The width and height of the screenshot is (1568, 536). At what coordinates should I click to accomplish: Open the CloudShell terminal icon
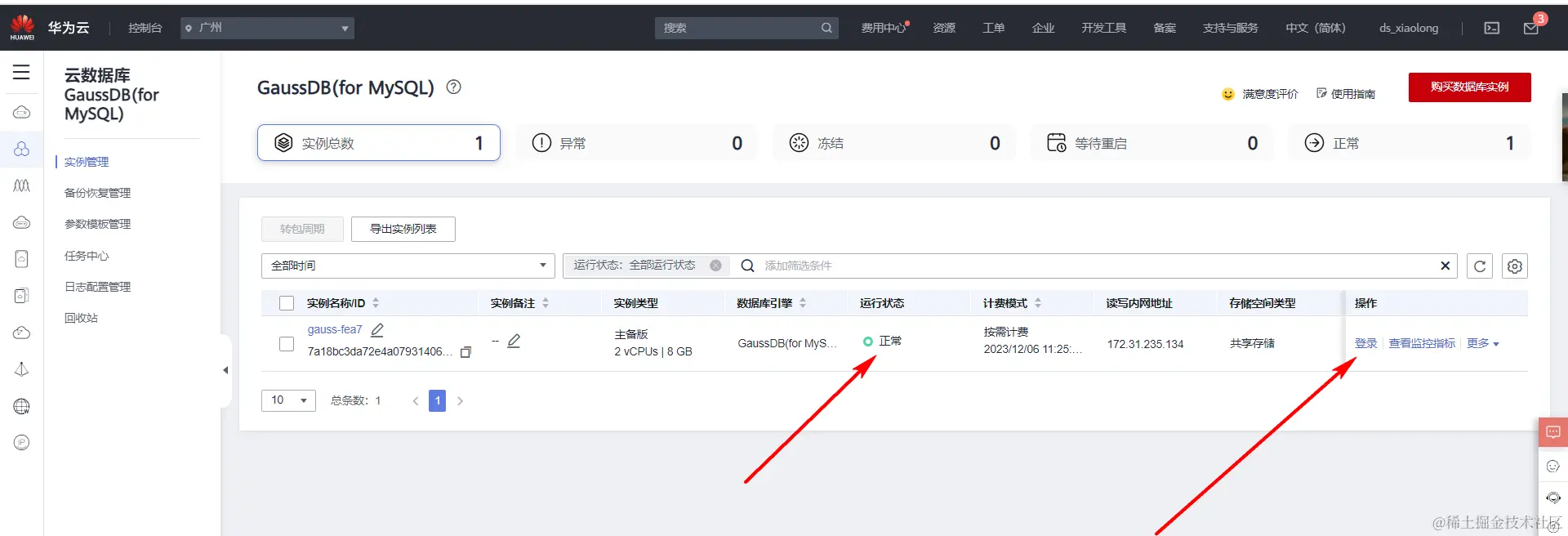tap(1492, 28)
